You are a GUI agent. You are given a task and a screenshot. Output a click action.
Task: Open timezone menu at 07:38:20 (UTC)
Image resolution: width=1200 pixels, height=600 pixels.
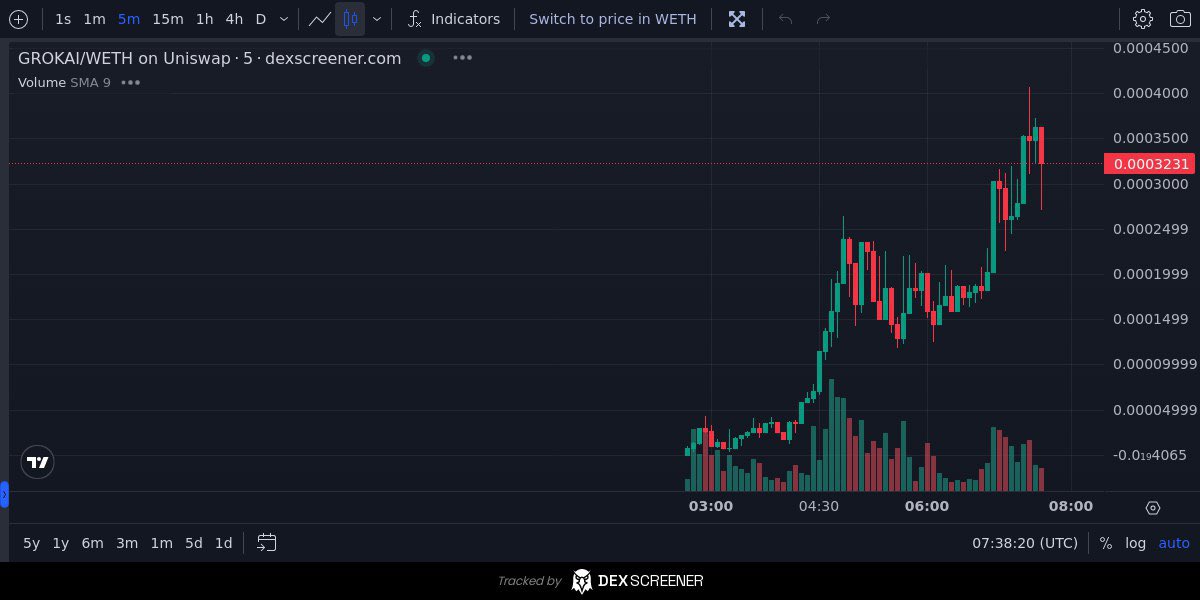(x=1025, y=543)
